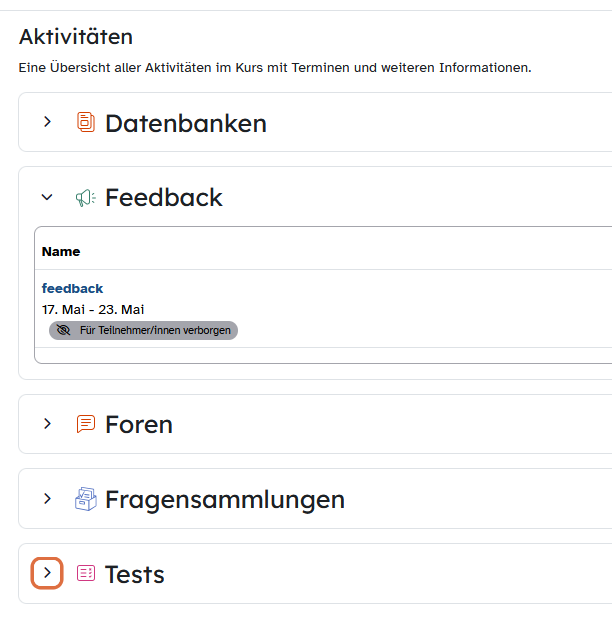
Task: Click the Foren speech bubble icon
Action: (86, 424)
